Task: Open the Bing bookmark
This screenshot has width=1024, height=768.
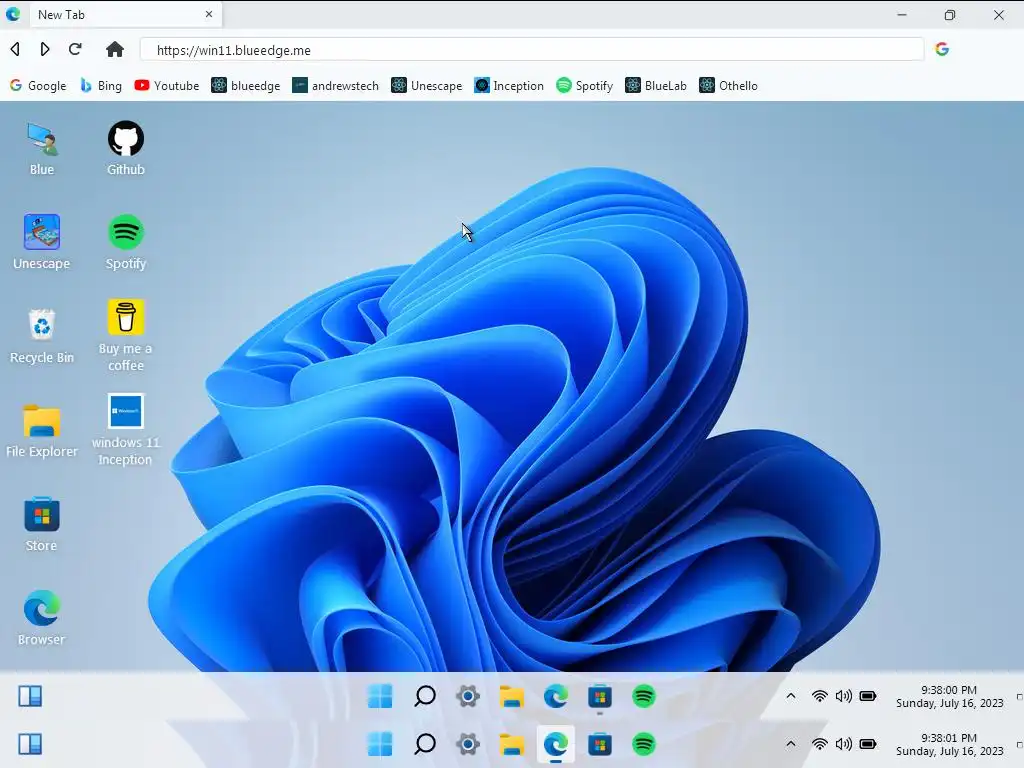Action: pyautogui.click(x=101, y=86)
